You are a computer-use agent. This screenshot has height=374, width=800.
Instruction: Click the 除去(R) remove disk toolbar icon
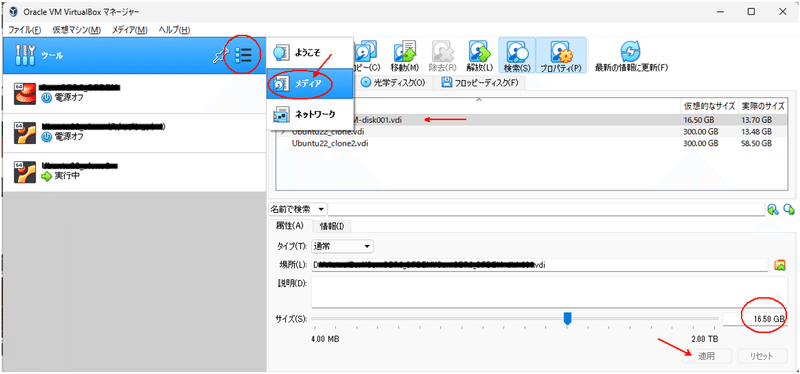point(442,56)
